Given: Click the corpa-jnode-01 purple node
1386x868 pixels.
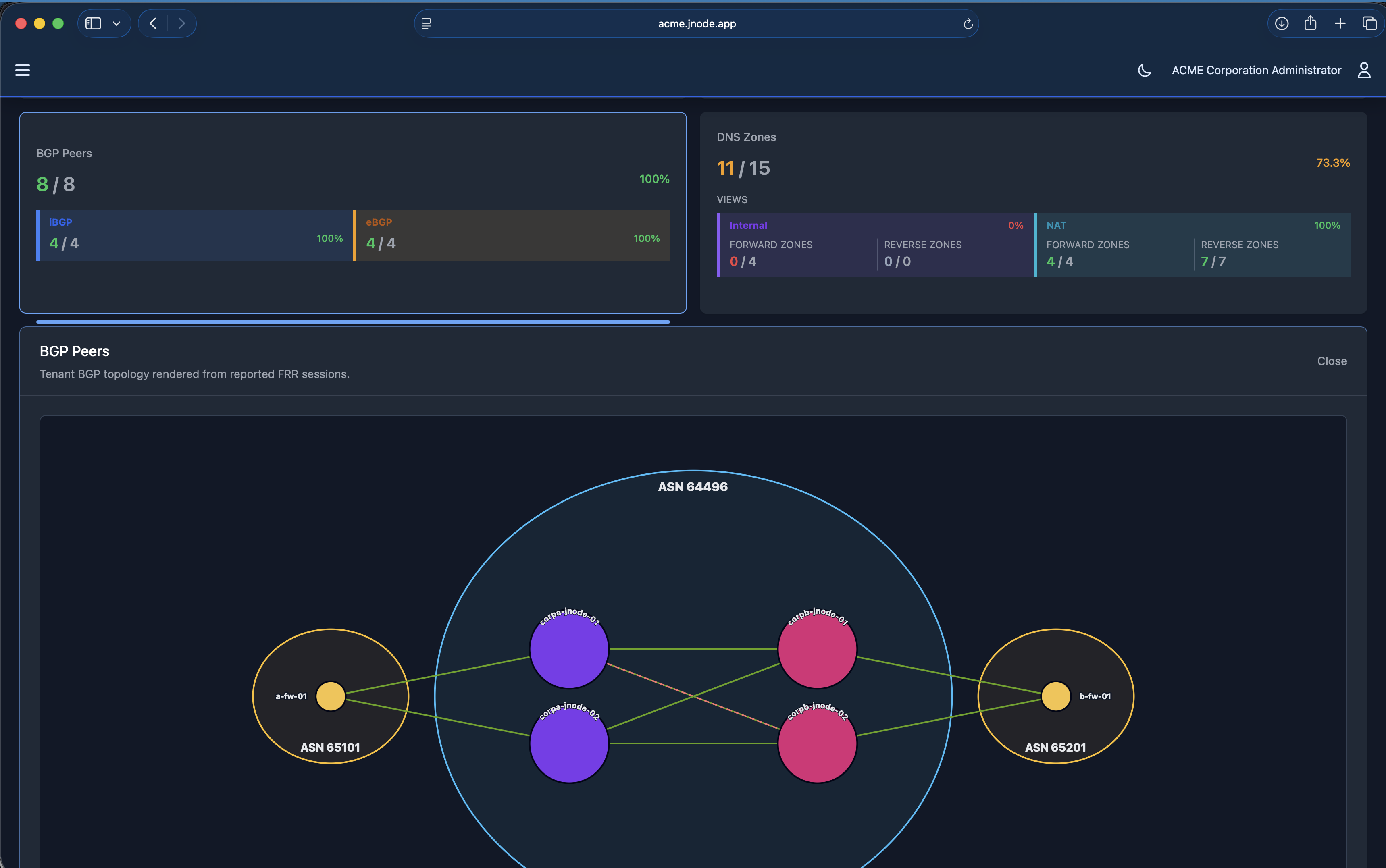Looking at the screenshot, I should click(569, 649).
